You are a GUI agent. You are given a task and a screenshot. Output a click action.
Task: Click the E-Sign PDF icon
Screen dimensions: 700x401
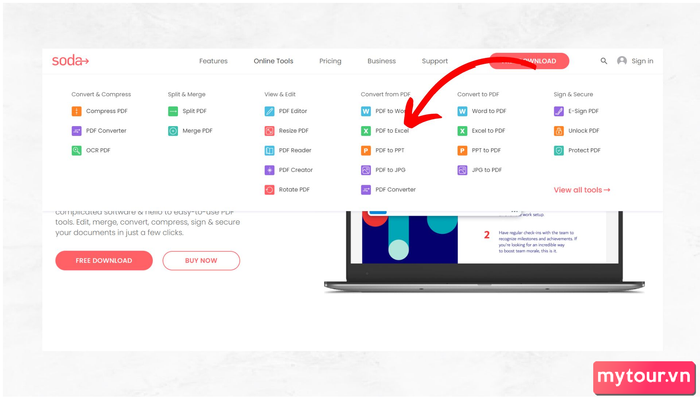558,111
